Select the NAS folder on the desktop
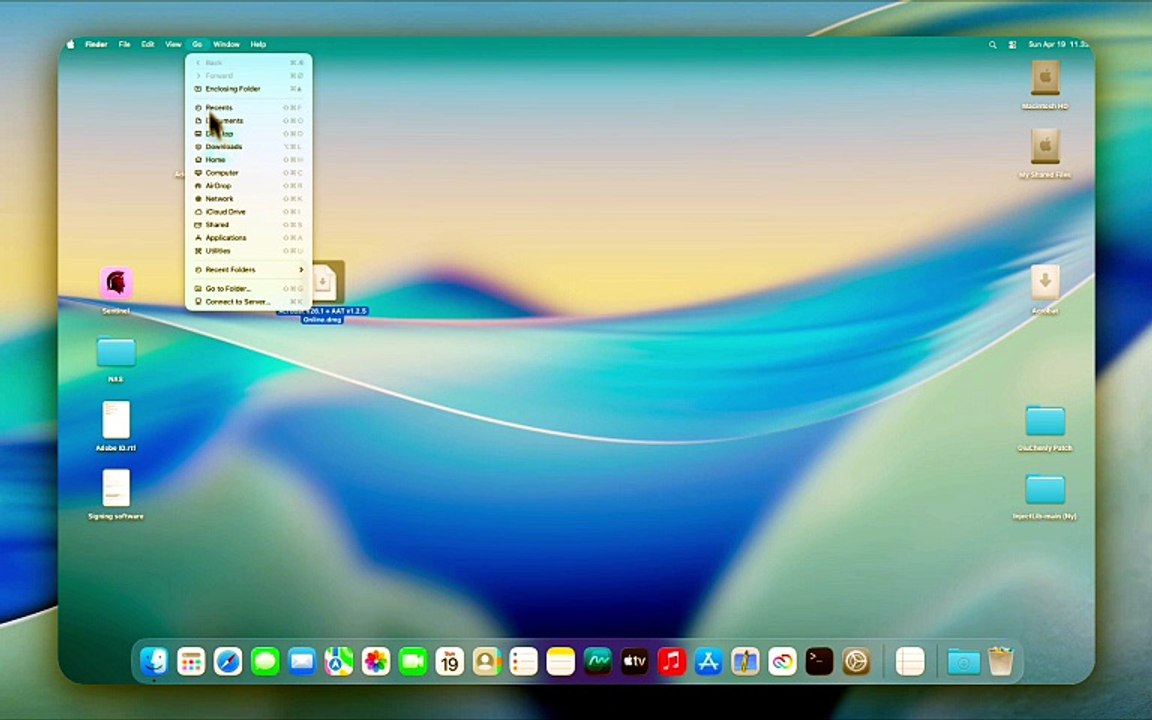This screenshot has height=720, width=1152. pos(116,352)
